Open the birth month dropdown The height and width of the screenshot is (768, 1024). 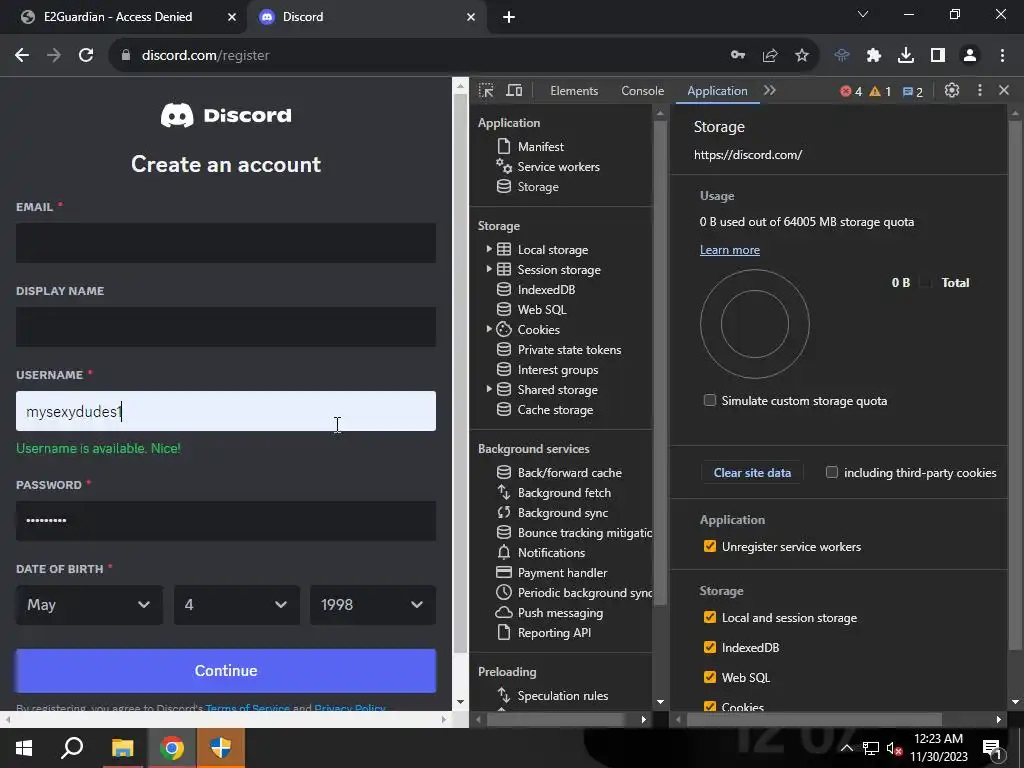(x=89, y=605)
